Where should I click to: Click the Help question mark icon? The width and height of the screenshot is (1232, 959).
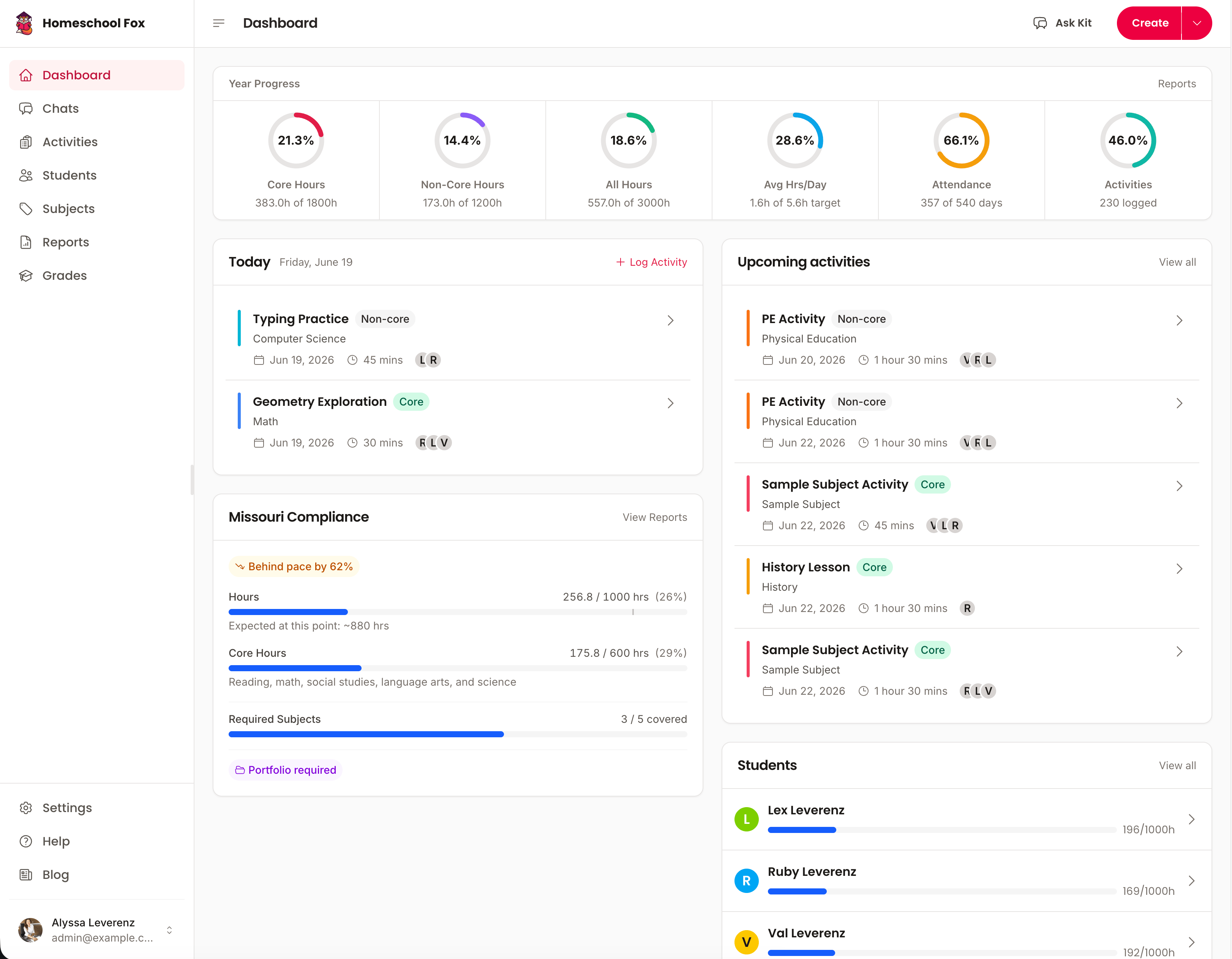pyautogui.click(x=26, y=841)
